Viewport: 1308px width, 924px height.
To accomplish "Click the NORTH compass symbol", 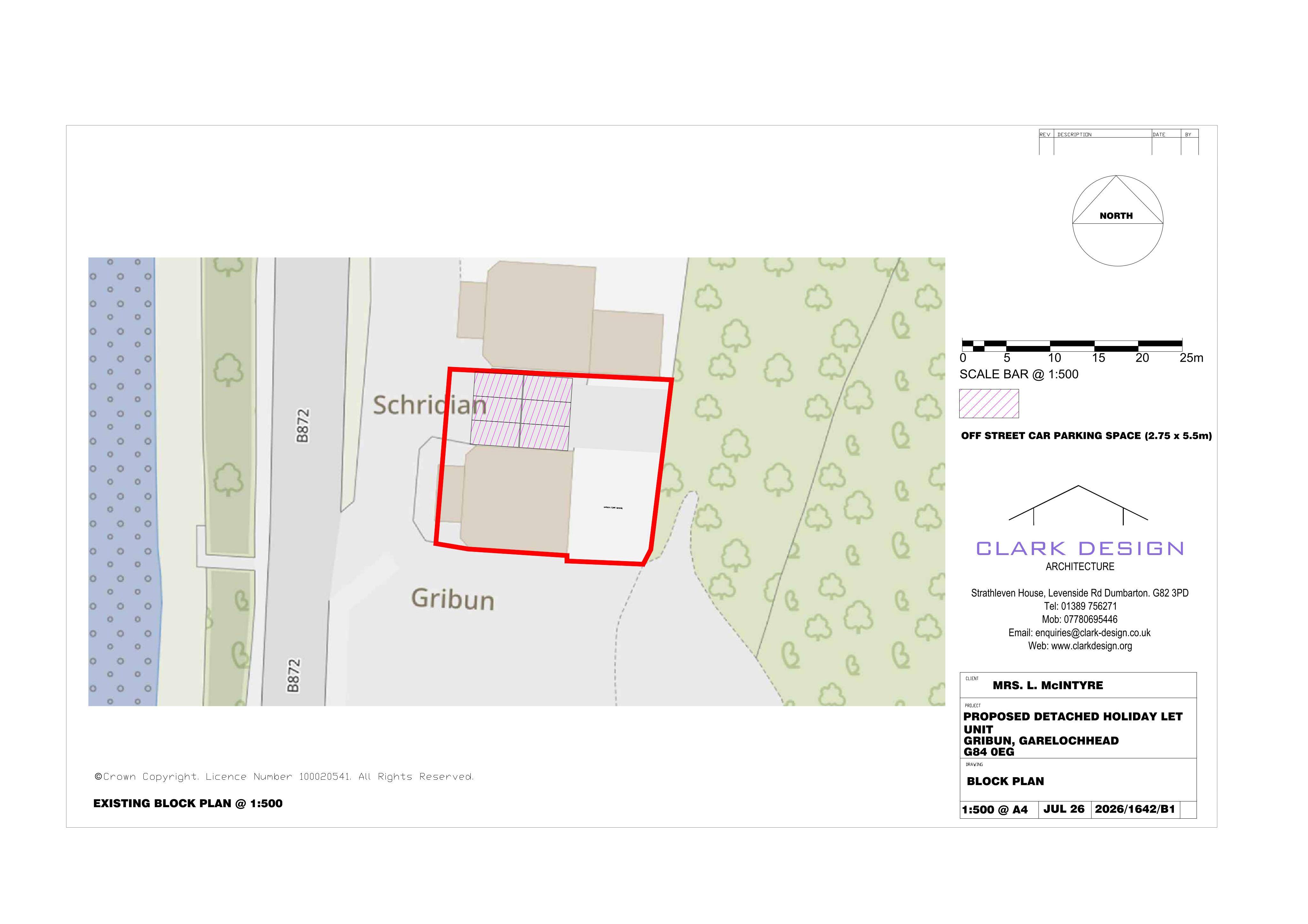I will (1117, 221).
